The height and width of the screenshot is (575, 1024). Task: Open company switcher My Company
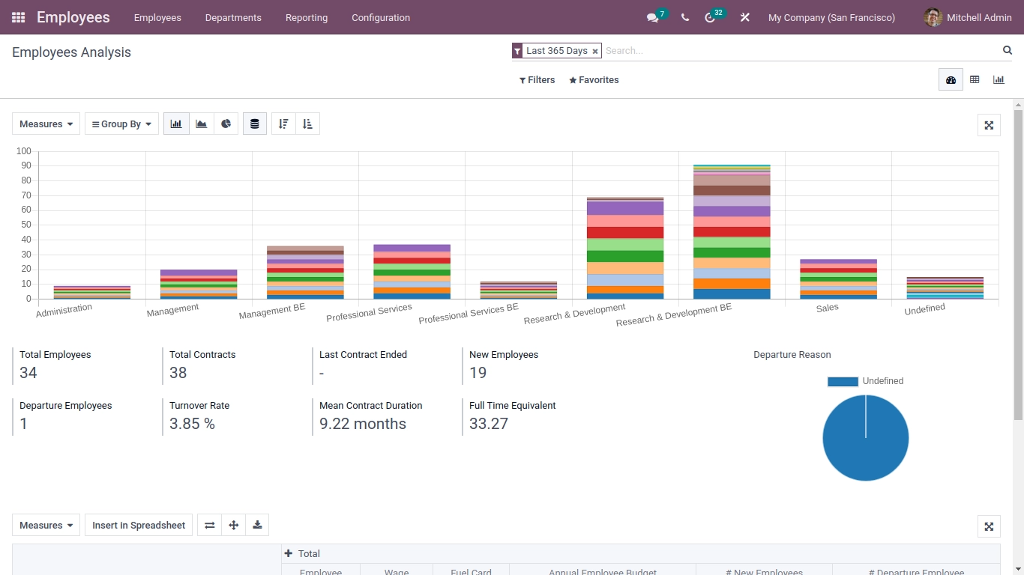click(x=831, y=18)
